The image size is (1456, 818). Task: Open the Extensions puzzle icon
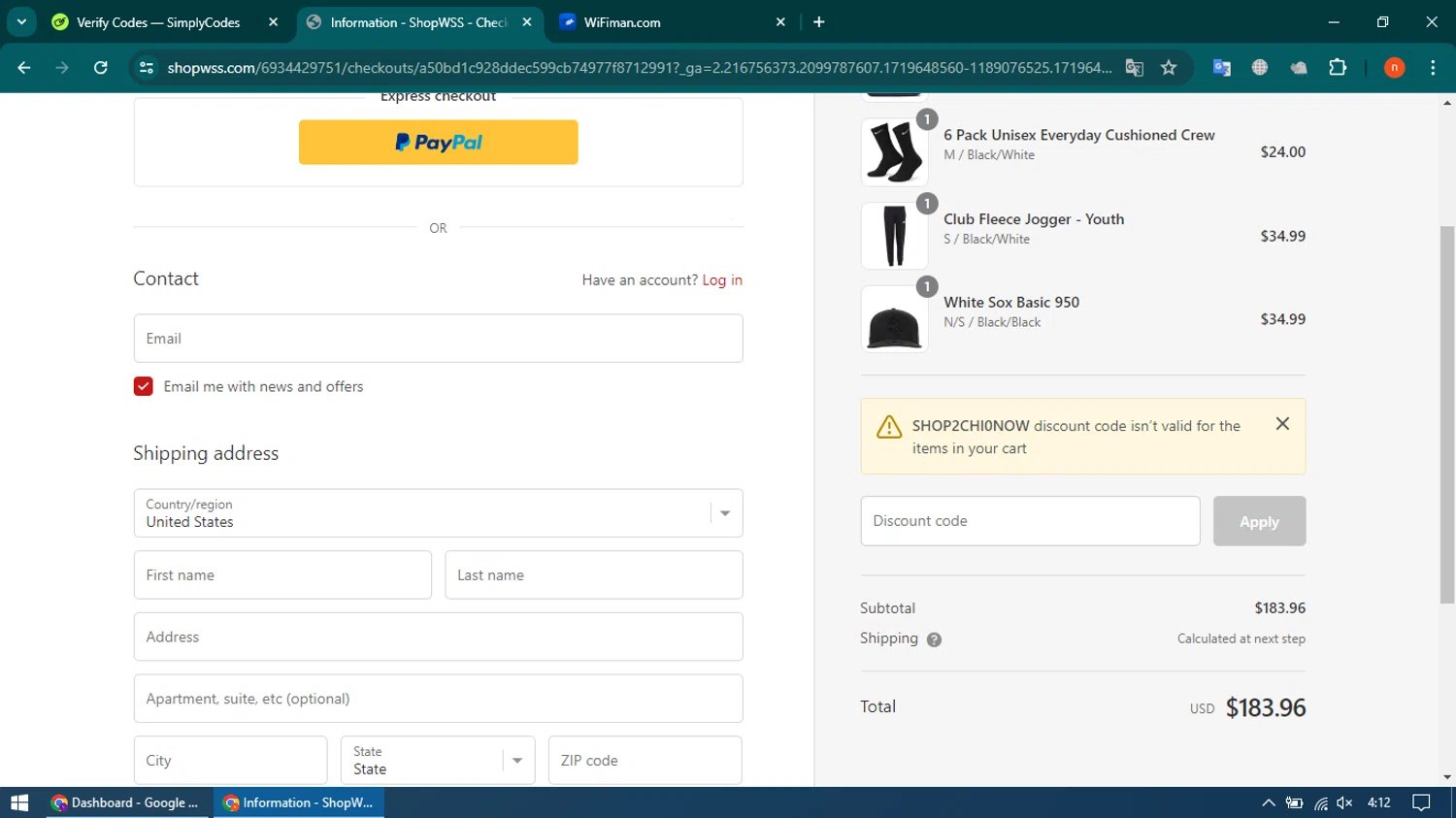coord(1338,68)
